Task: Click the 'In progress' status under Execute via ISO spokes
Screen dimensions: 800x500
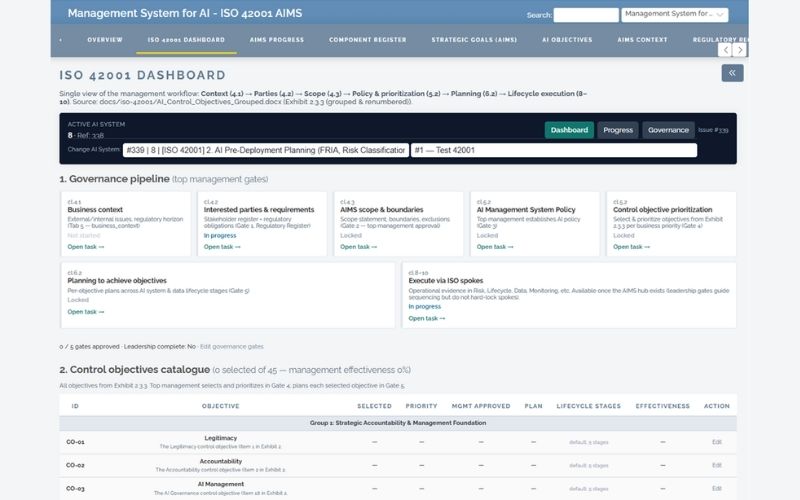Action: 424,307
